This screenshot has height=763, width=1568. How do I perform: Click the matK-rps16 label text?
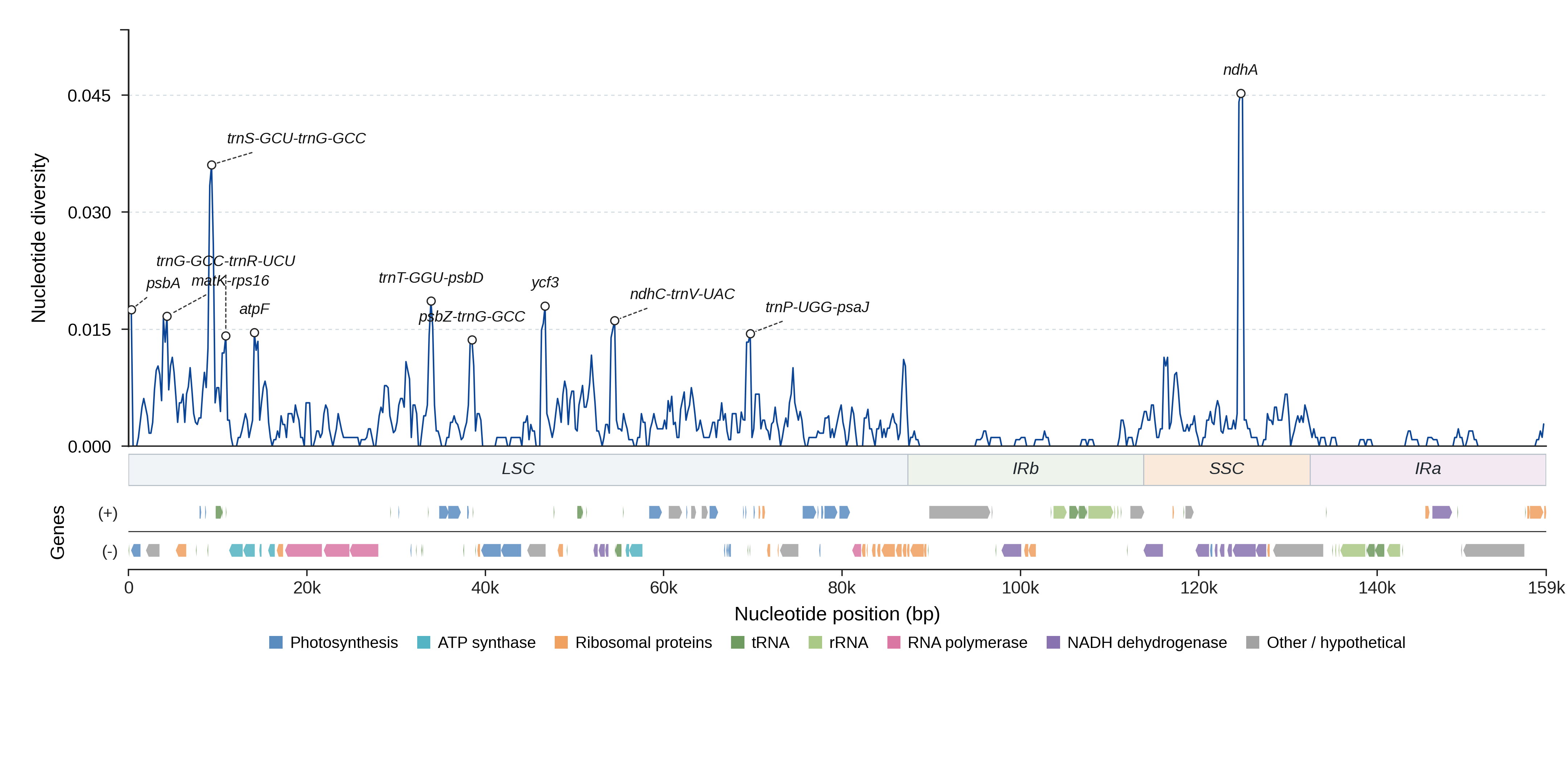pos(230,281)
